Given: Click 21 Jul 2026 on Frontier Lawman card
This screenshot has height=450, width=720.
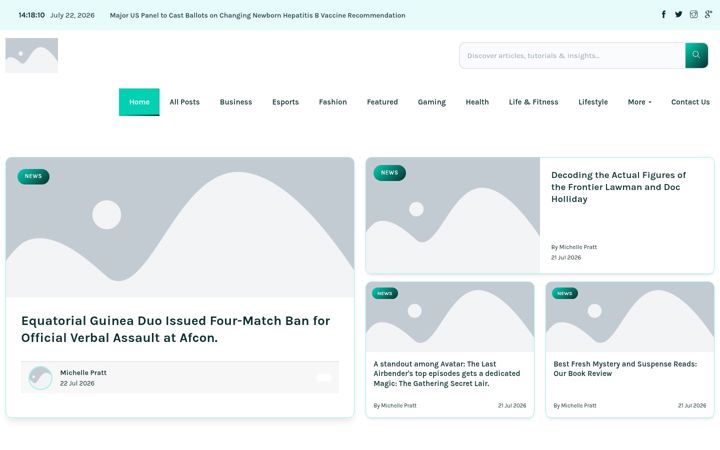Looking at the screenshot, I should (566, 258).
